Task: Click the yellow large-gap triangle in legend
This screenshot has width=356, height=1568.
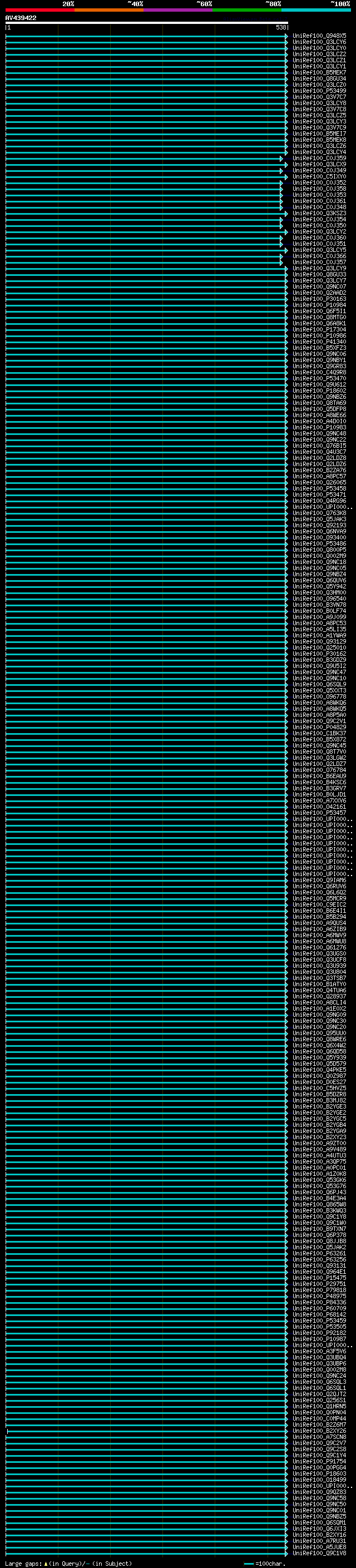Action: (x=46, y=1563)
